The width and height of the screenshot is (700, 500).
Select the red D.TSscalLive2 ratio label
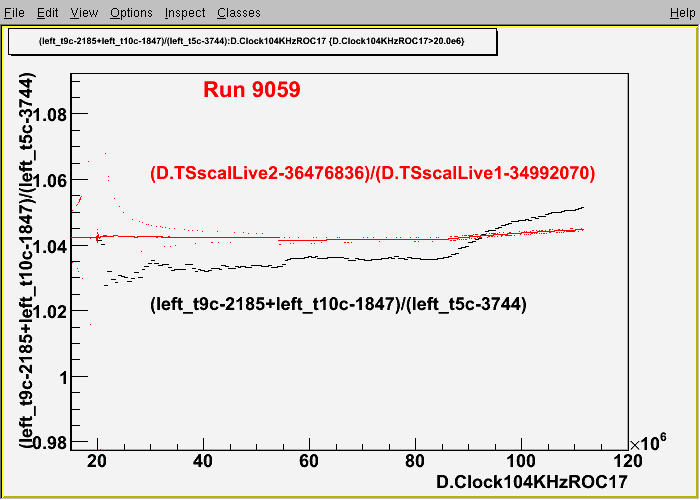(x=373, y=174)
